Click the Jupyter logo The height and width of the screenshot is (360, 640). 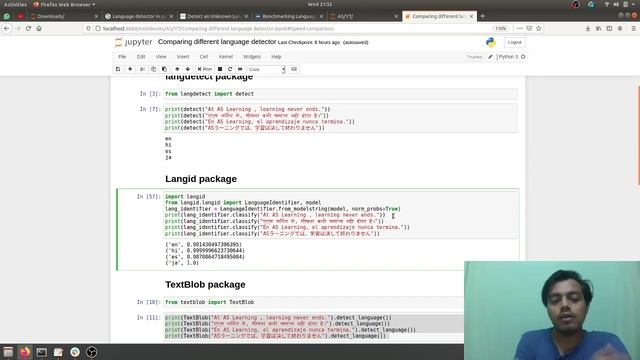133,42
